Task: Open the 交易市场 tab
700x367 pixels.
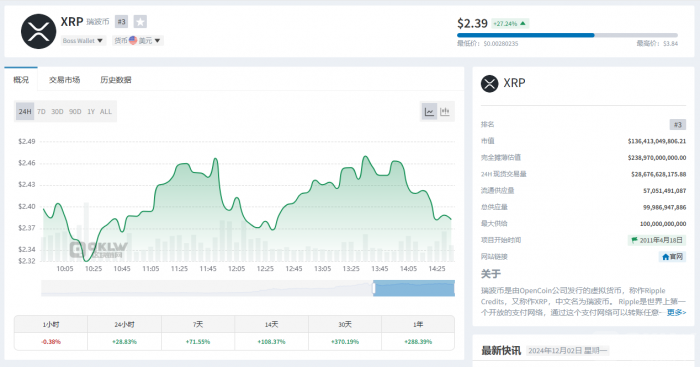Action: [64, 80]
